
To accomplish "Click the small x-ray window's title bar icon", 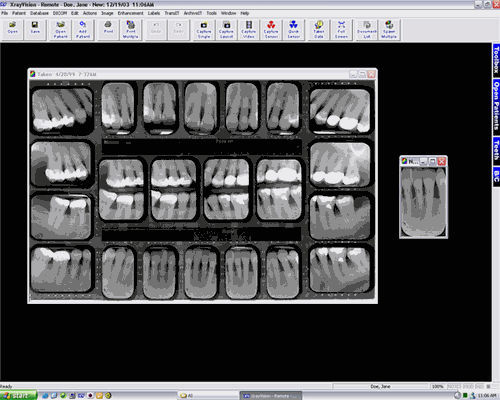I will click(404, 161).
